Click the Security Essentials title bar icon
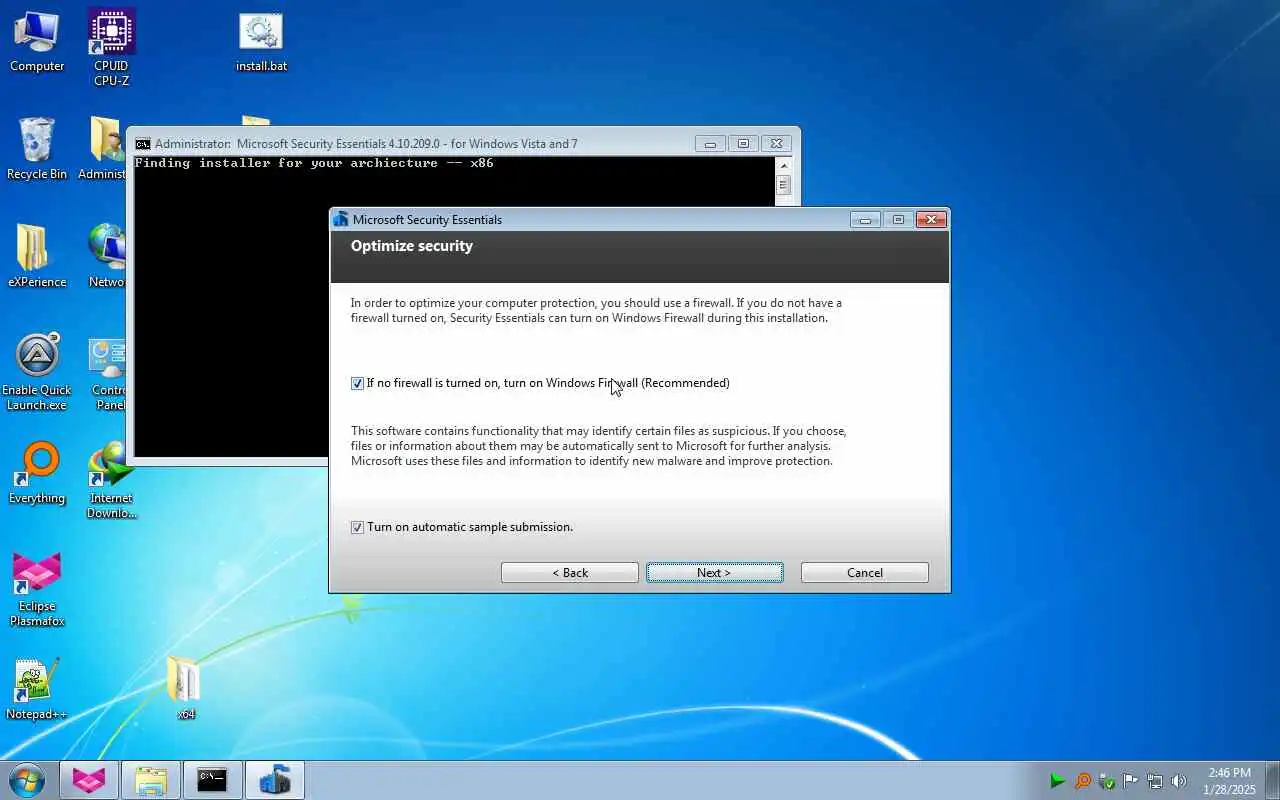1280x800 pixels. click(x=341, y=220)
